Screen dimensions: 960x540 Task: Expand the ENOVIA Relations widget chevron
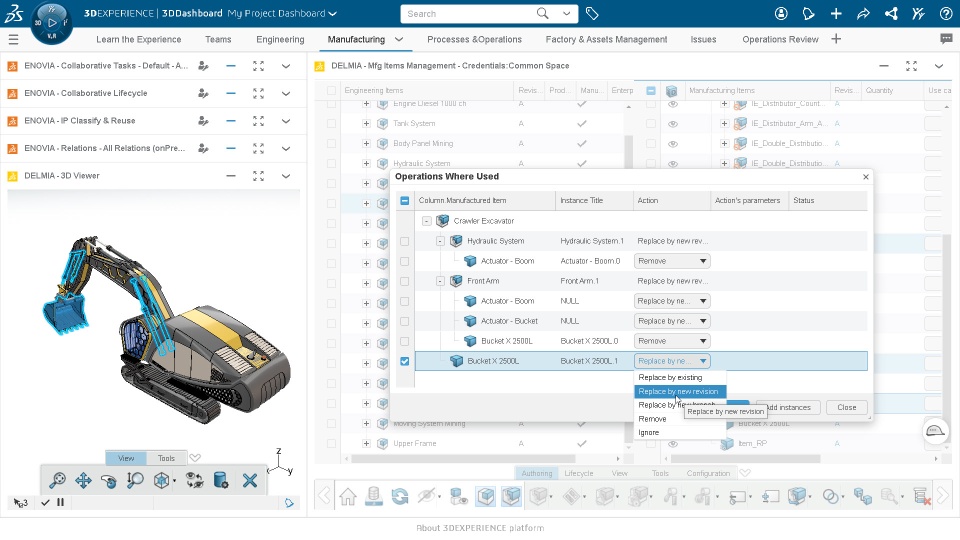point(286,149)
